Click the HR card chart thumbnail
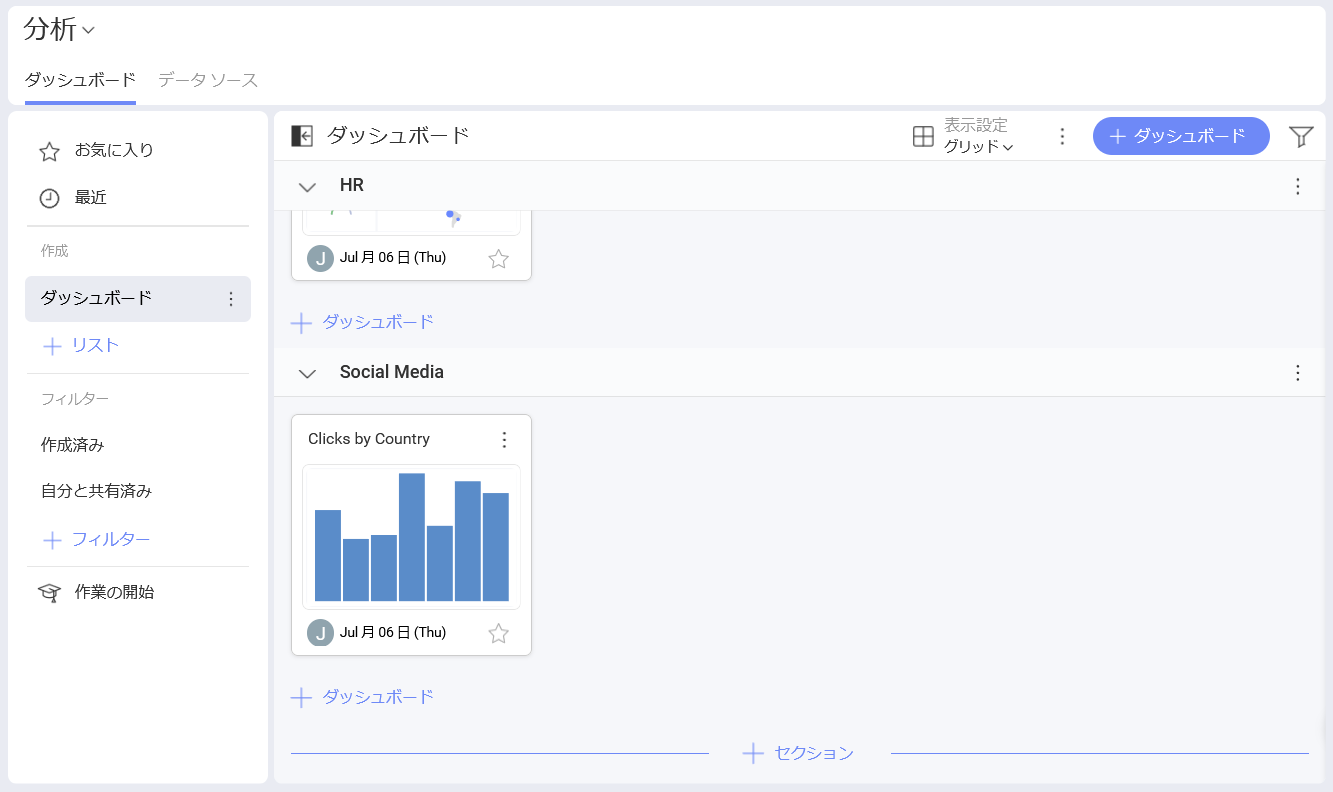The image size is (1333, 792). tap(411, 223)
